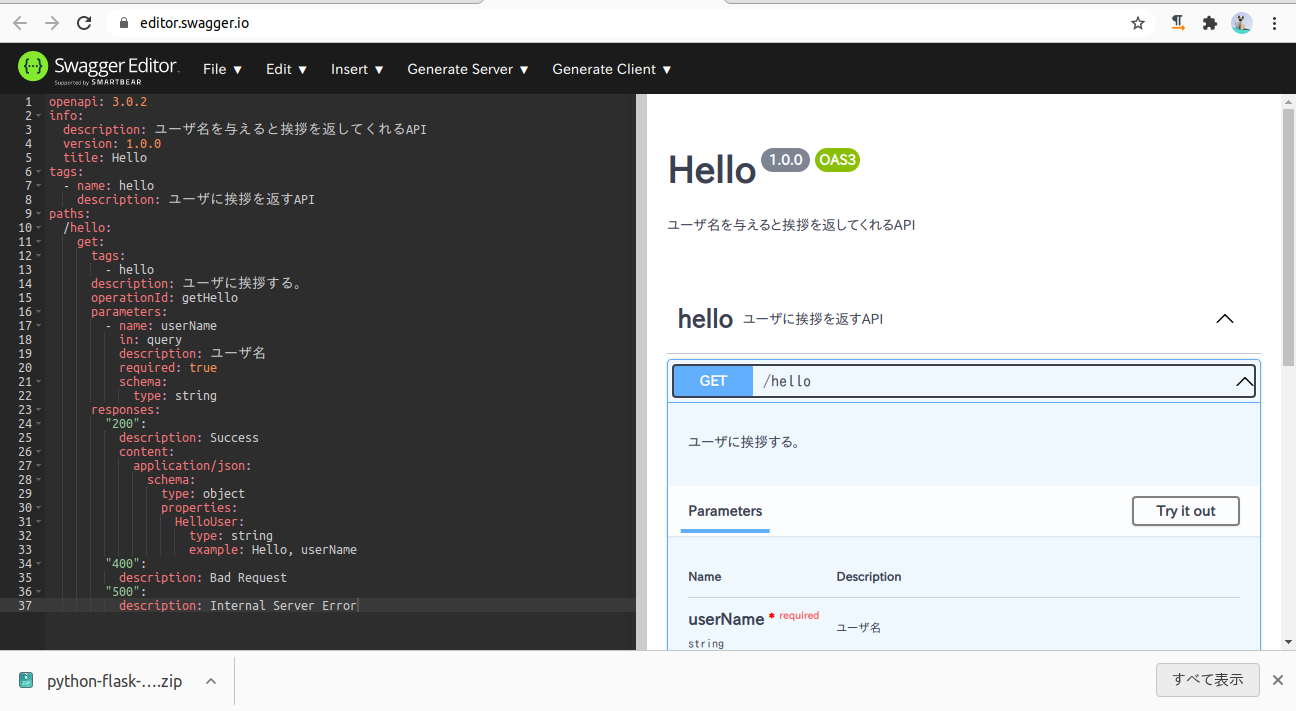
Task: Click the back navigation arrow
Action: point(20,22)
